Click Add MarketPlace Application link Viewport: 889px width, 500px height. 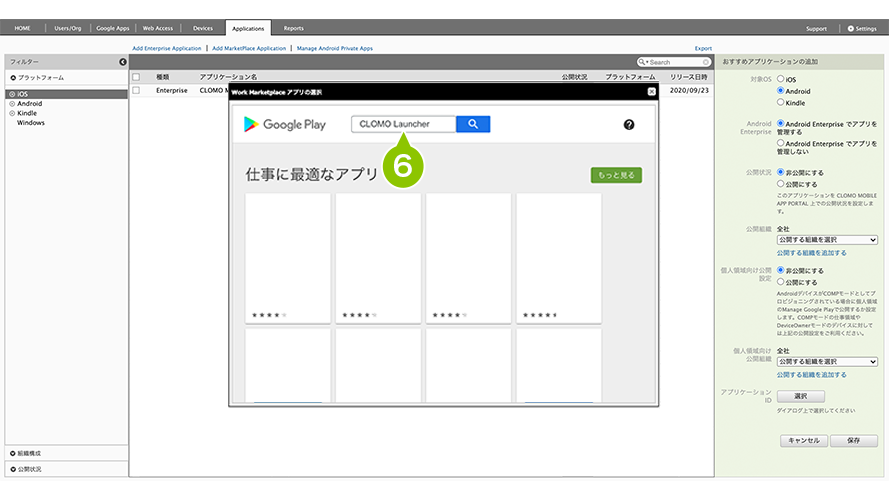[249, 49]
